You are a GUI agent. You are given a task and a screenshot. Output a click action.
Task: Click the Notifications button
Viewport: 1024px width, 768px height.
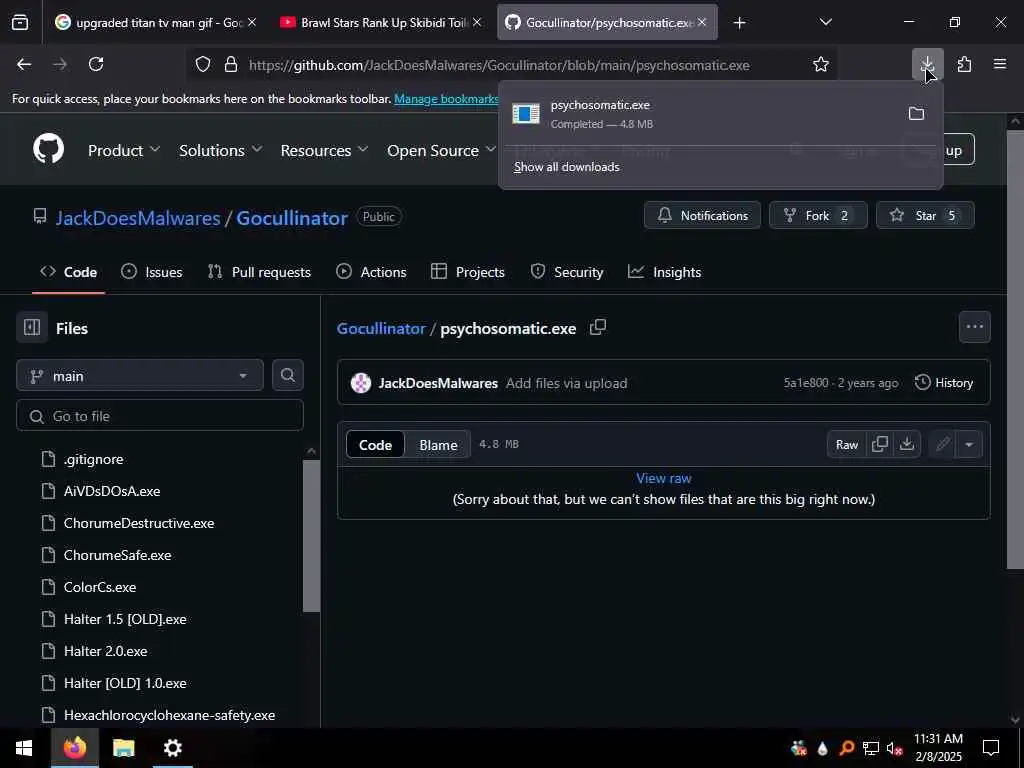point(702,216)
